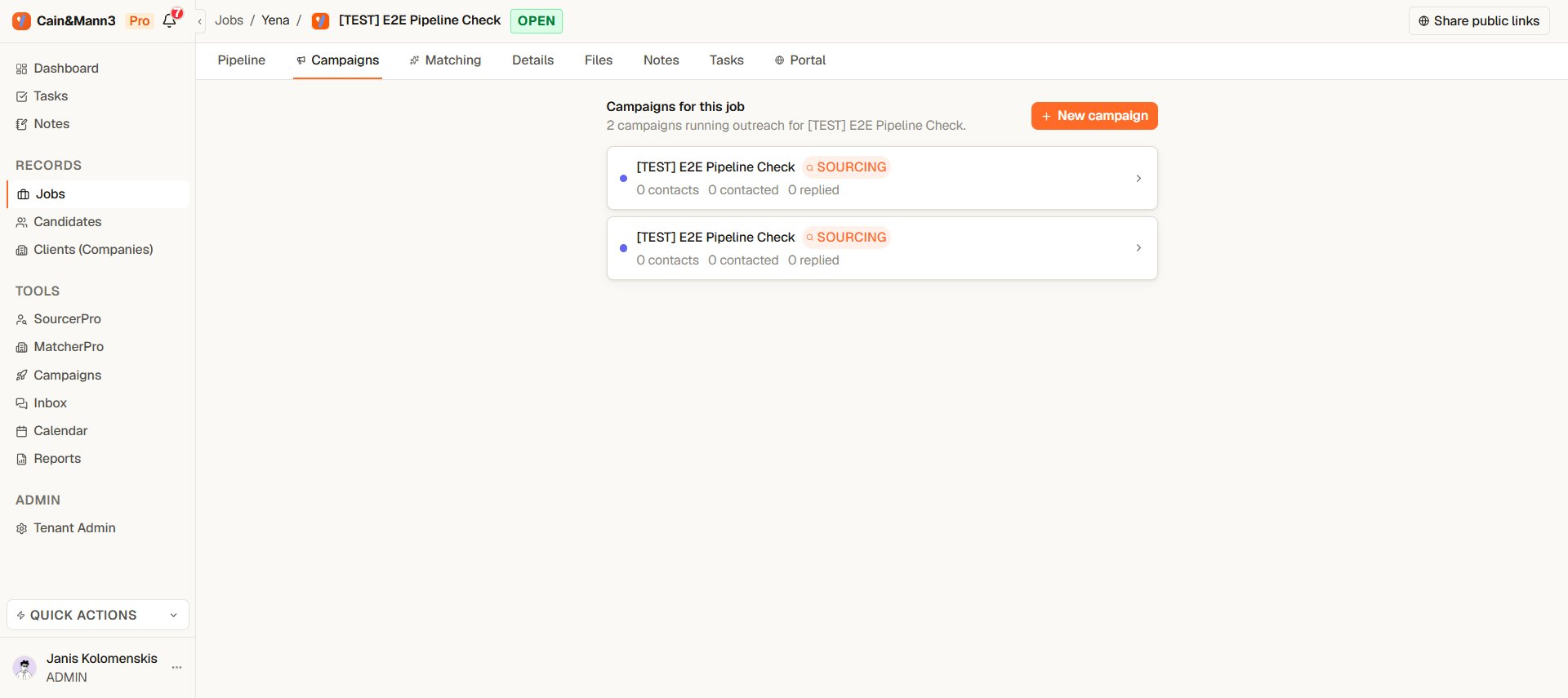The width and height of the screenshot is (1568, 698).
Task: Open the Calendar icon in sidebar
Action: click(22, 431)
